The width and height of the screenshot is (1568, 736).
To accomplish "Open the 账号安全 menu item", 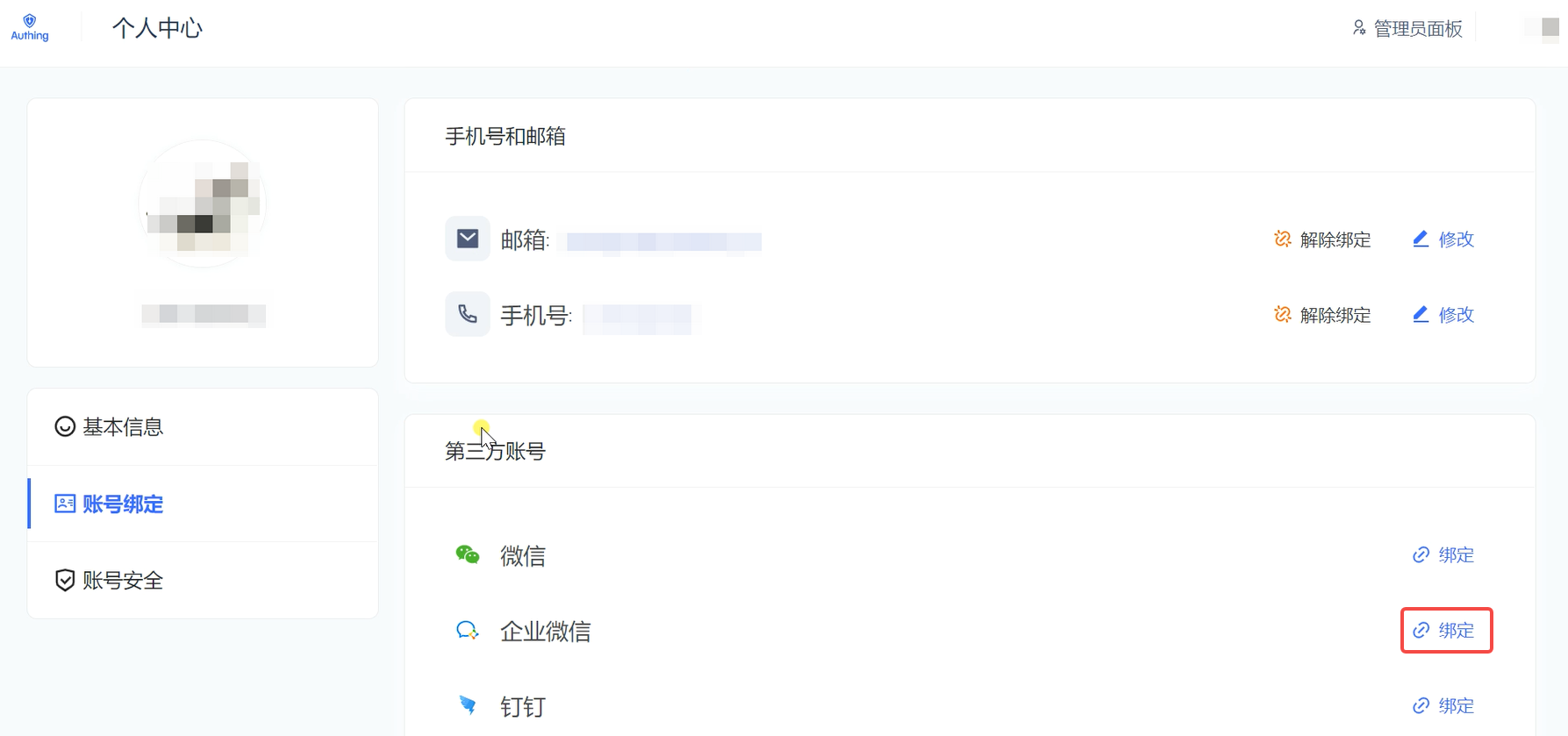I will pyautogui.click(x=110, y=581).
